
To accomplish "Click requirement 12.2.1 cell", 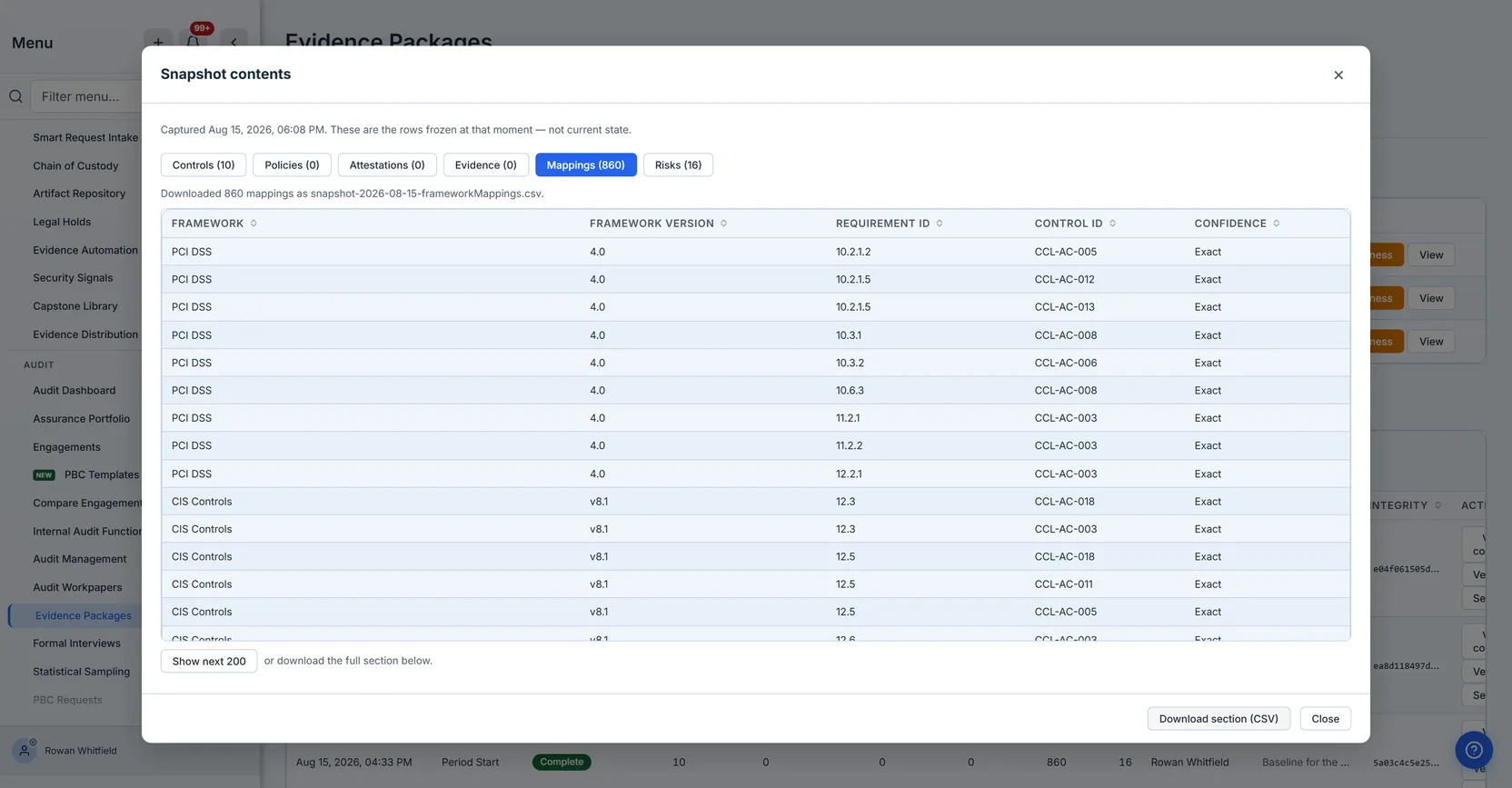I will coord(849,474).
